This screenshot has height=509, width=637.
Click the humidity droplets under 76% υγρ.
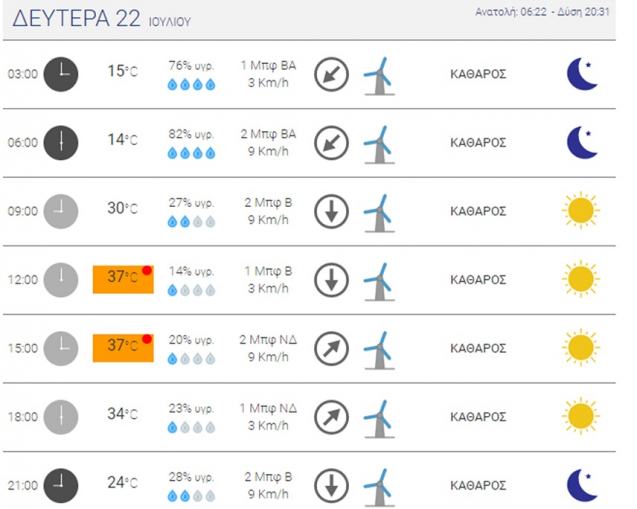[191, 84]
